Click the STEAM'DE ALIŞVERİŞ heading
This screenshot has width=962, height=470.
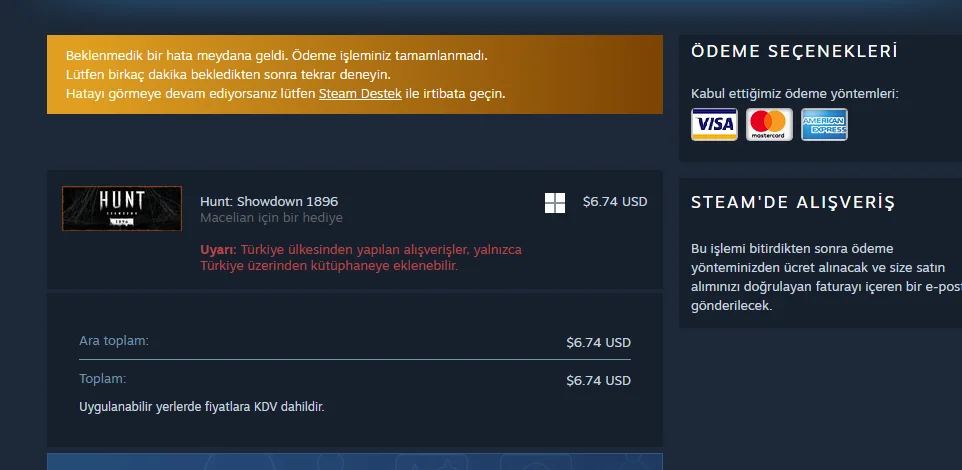(793, 202)
